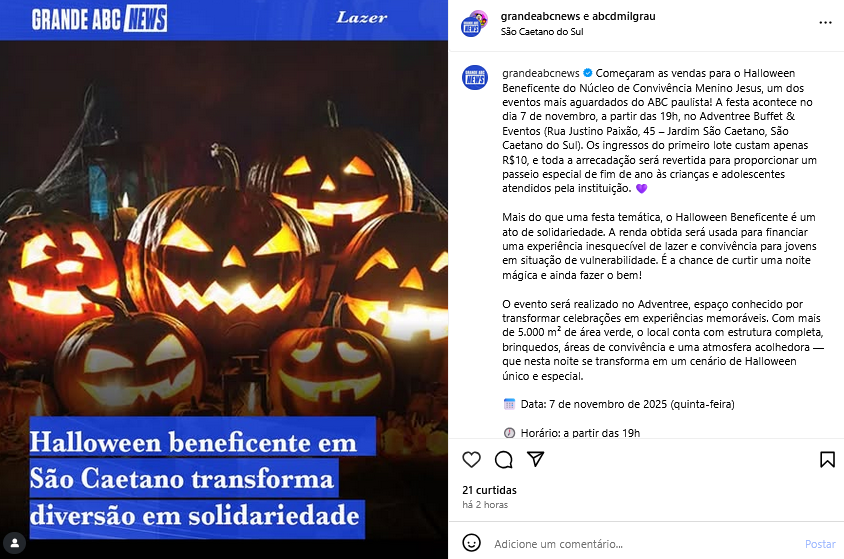View the list of 21 curtidas

(x=489, y=490)
